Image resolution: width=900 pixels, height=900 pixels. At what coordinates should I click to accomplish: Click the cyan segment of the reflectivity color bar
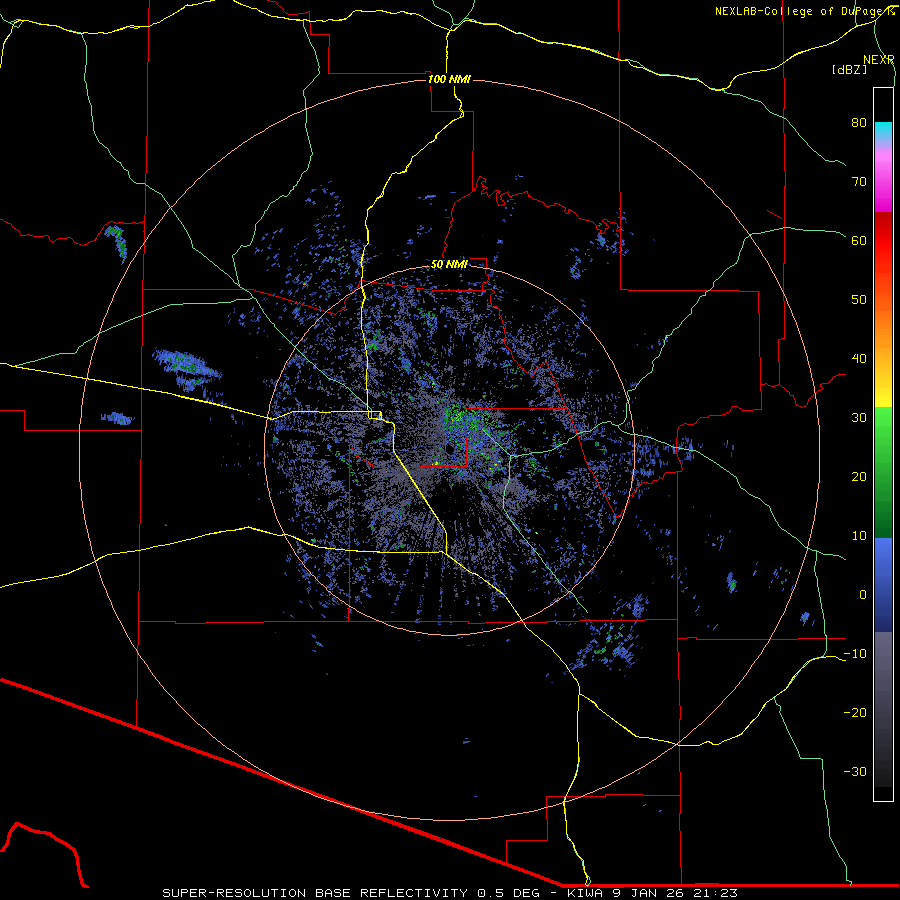(x=883, y=131)
